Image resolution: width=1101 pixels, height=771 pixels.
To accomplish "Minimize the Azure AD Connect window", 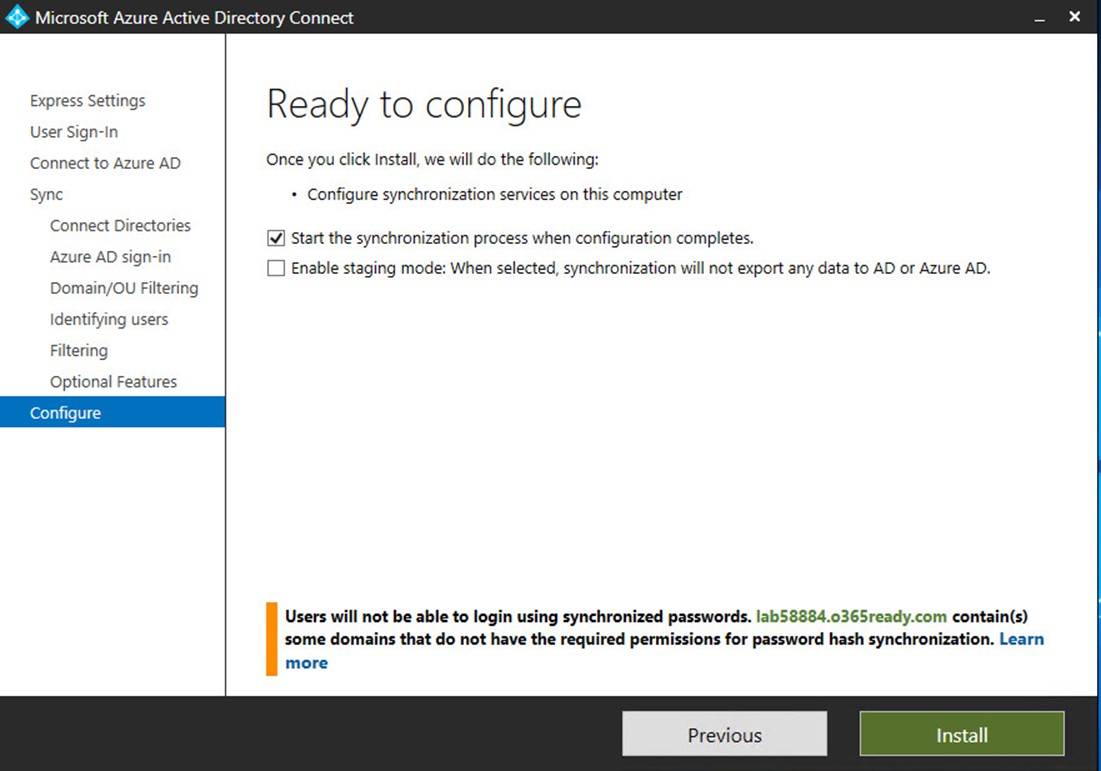I will tap(1039, 18).
